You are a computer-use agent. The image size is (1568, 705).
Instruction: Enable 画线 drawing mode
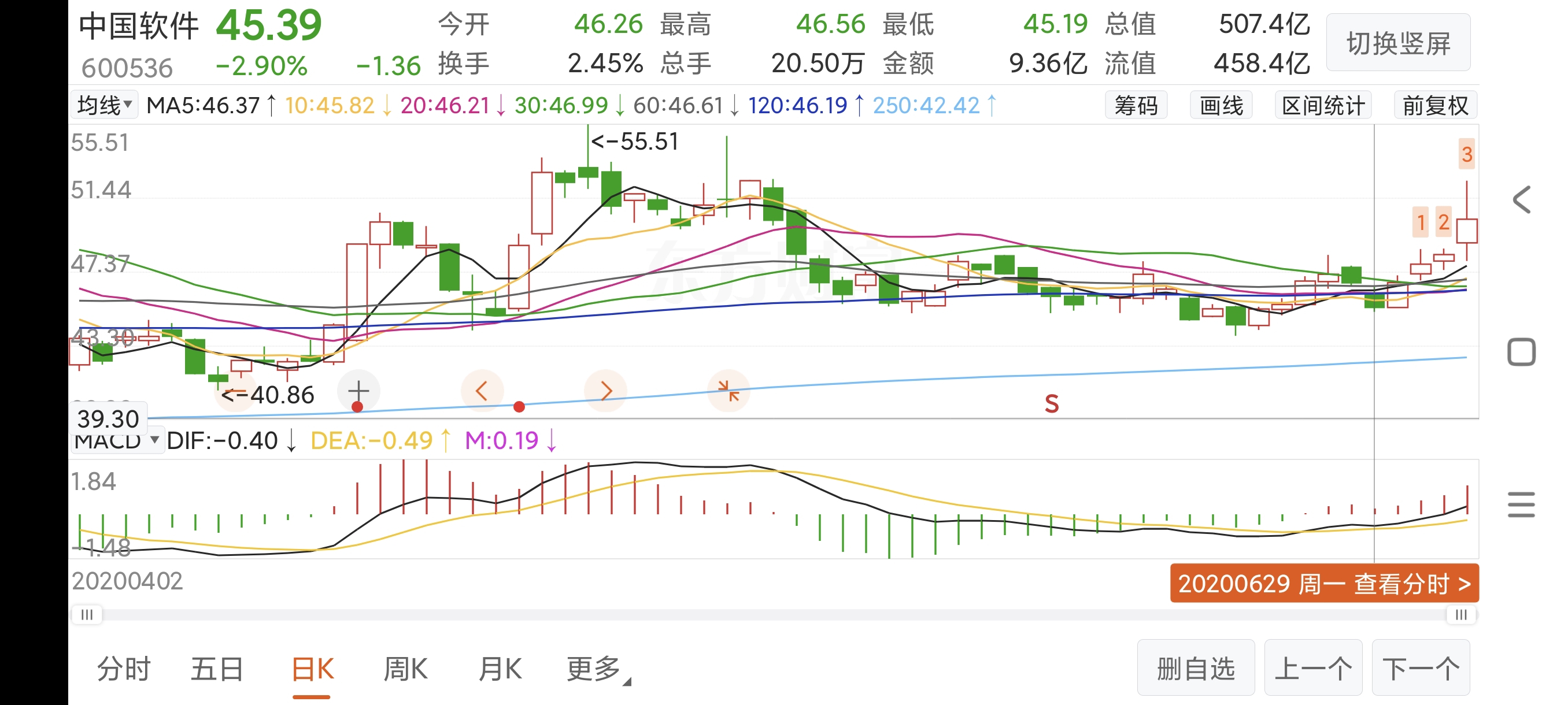coord(1221,106)
